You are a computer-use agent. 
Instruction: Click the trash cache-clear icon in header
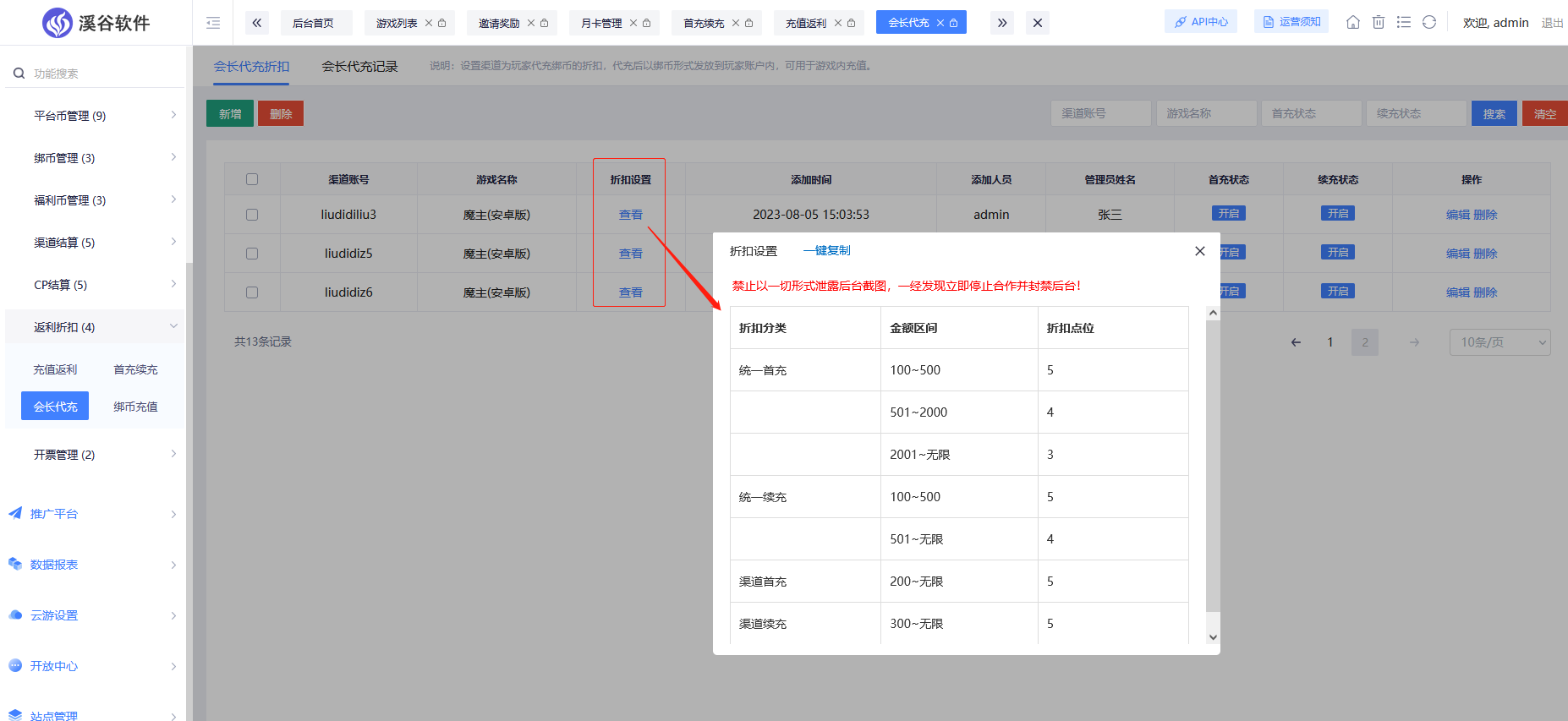pyautogui.click(x=1379, y=22)
